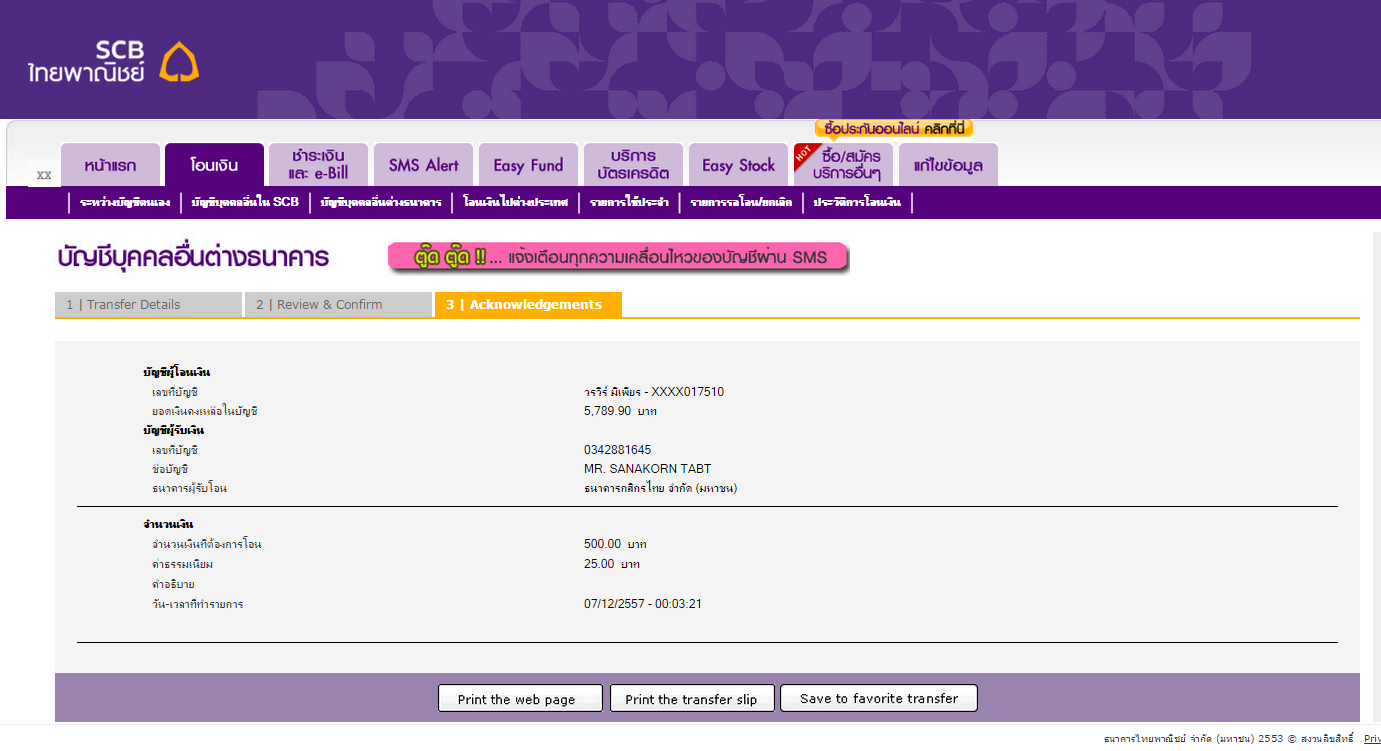Click the จำนวนเงิน section heading
This screenshot has height=751, width=1381.
point(168,524)
